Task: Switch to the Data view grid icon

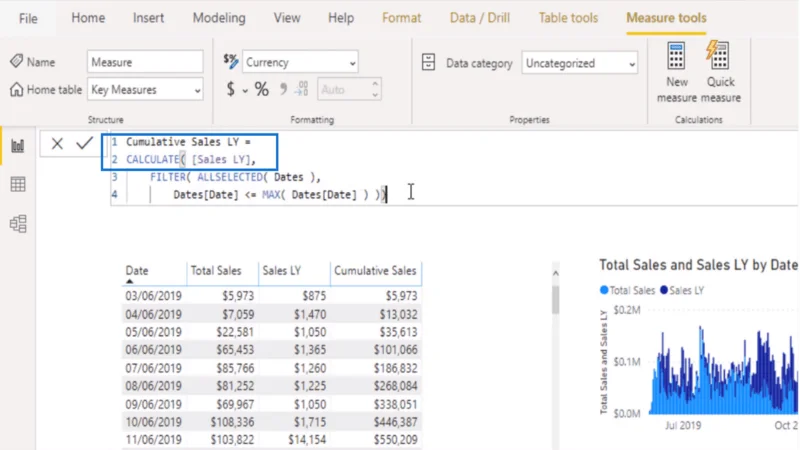Action: coord(18,184)
